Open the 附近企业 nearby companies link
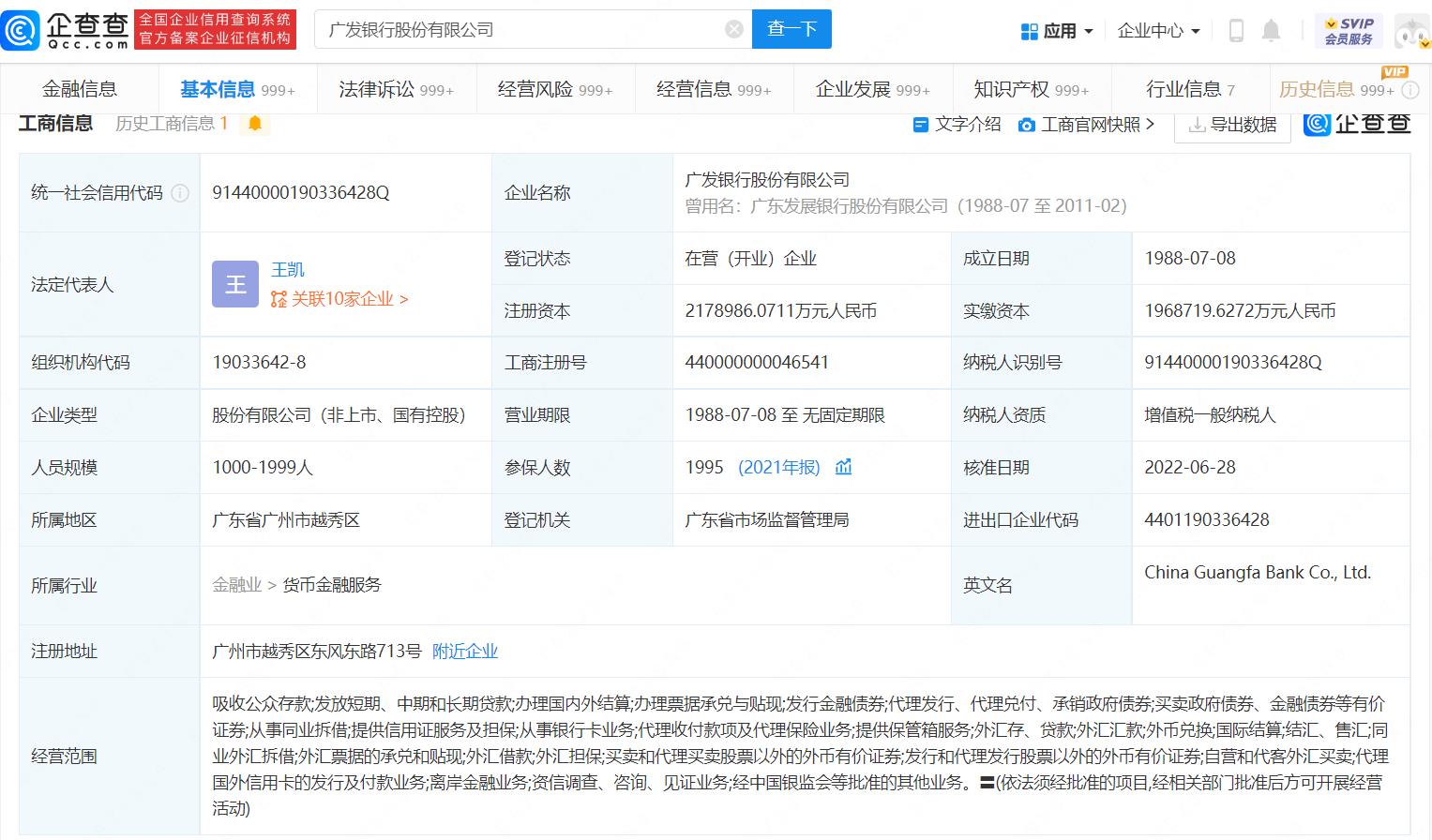 click(465, 652)
